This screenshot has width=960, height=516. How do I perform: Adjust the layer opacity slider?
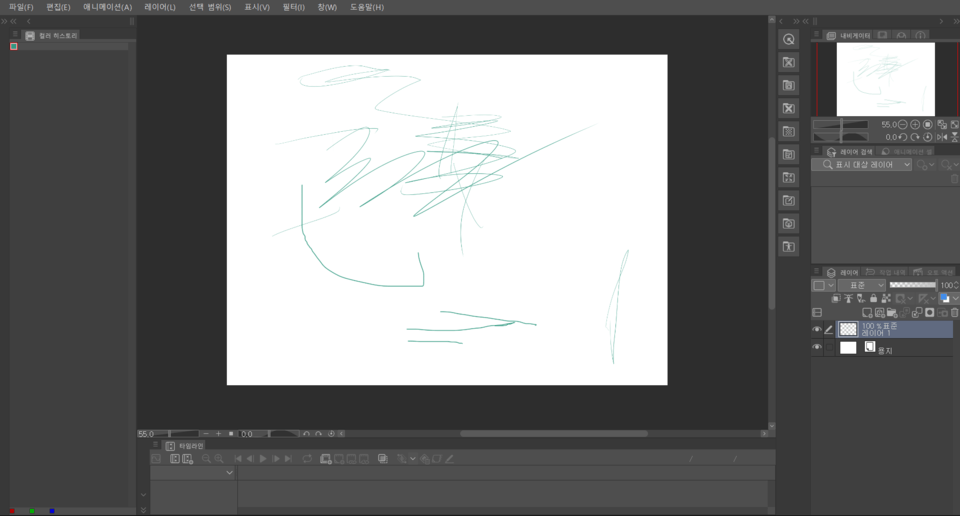point(913,285)
